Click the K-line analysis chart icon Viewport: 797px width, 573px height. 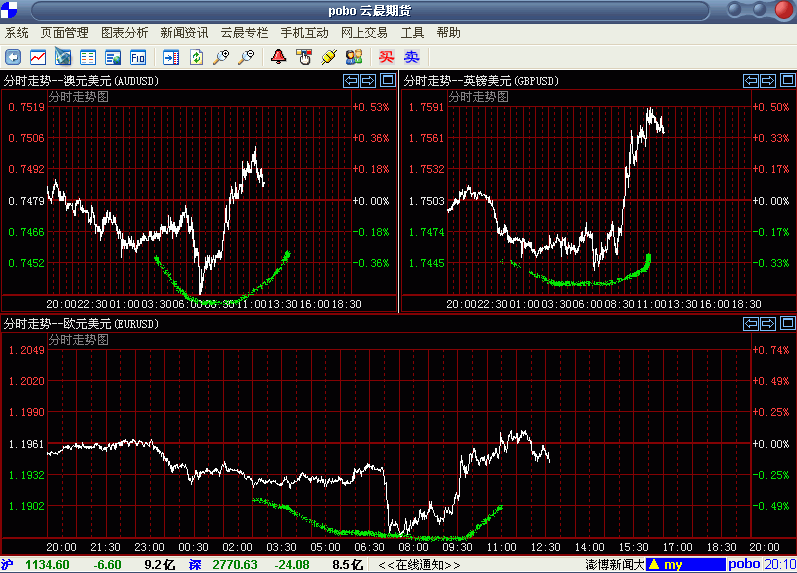tap(63, 57)
